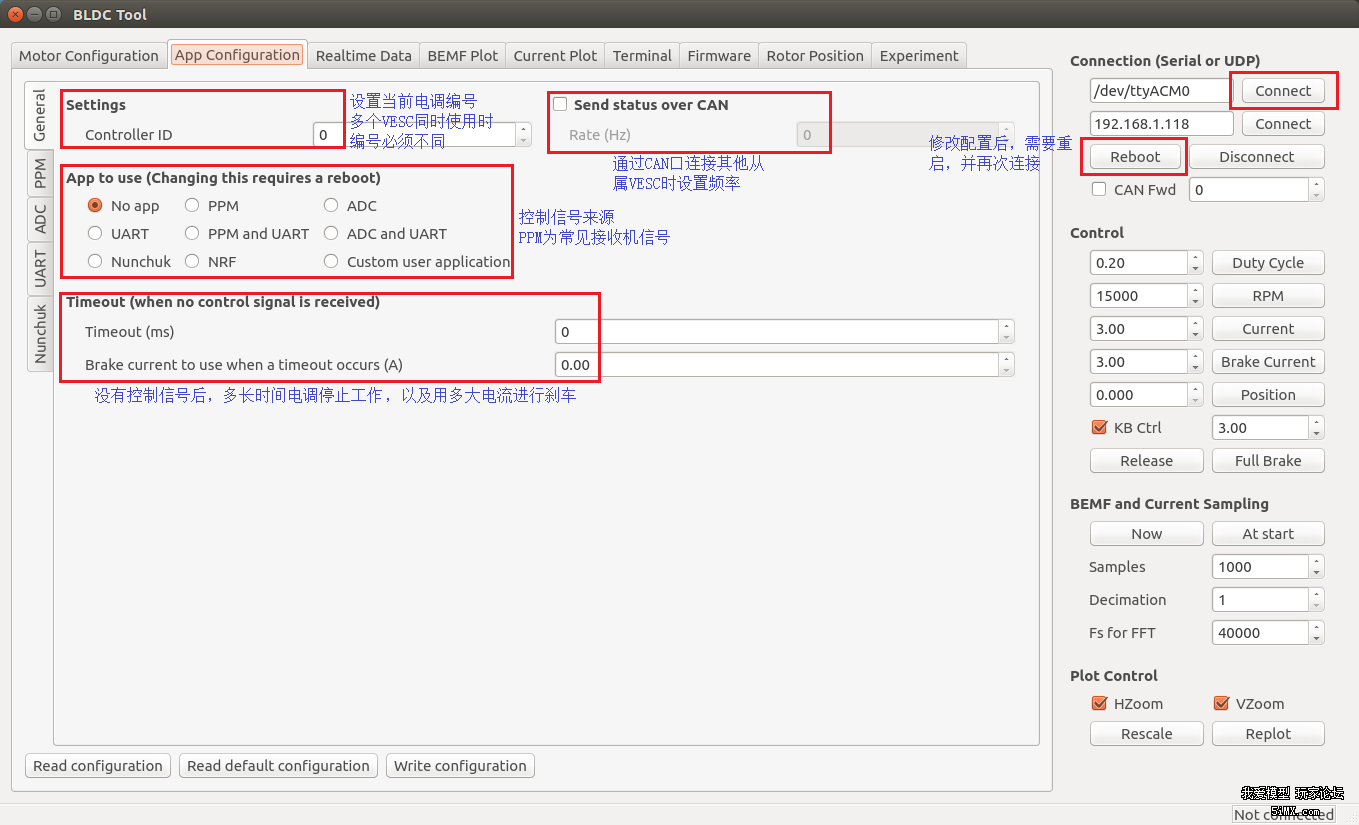Select the PPM app radio button

pos(212,206)
